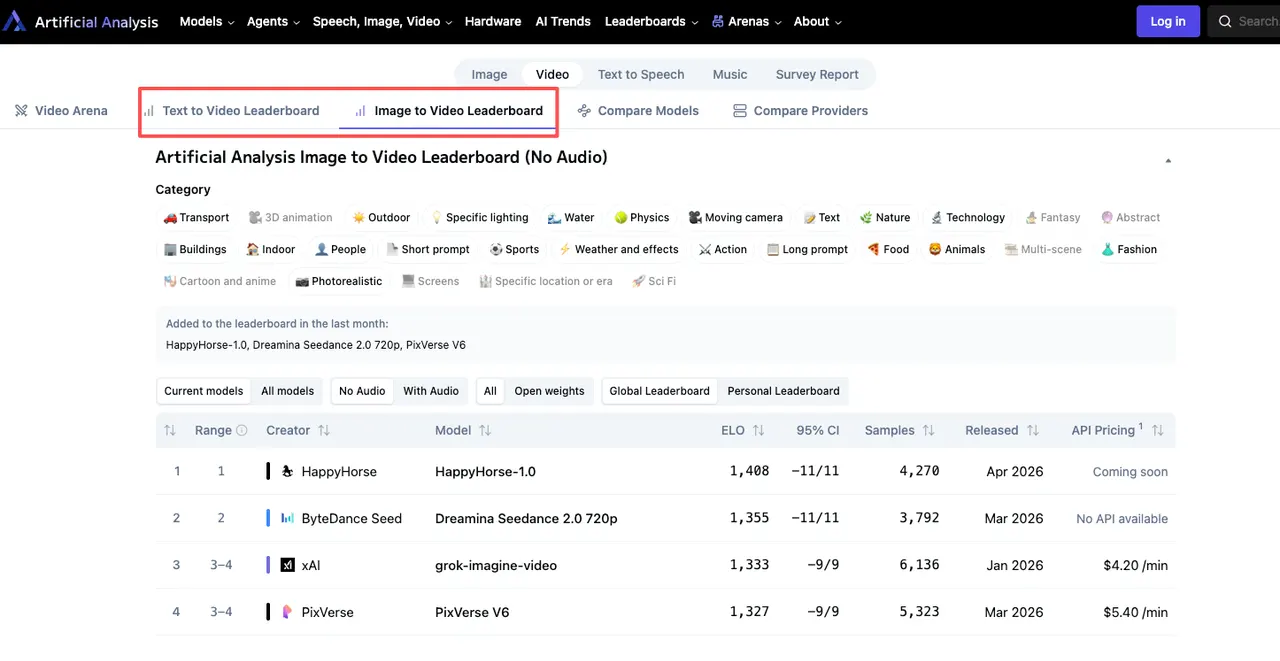
Task: Click the Compare Providers icon
Action: 740,111
